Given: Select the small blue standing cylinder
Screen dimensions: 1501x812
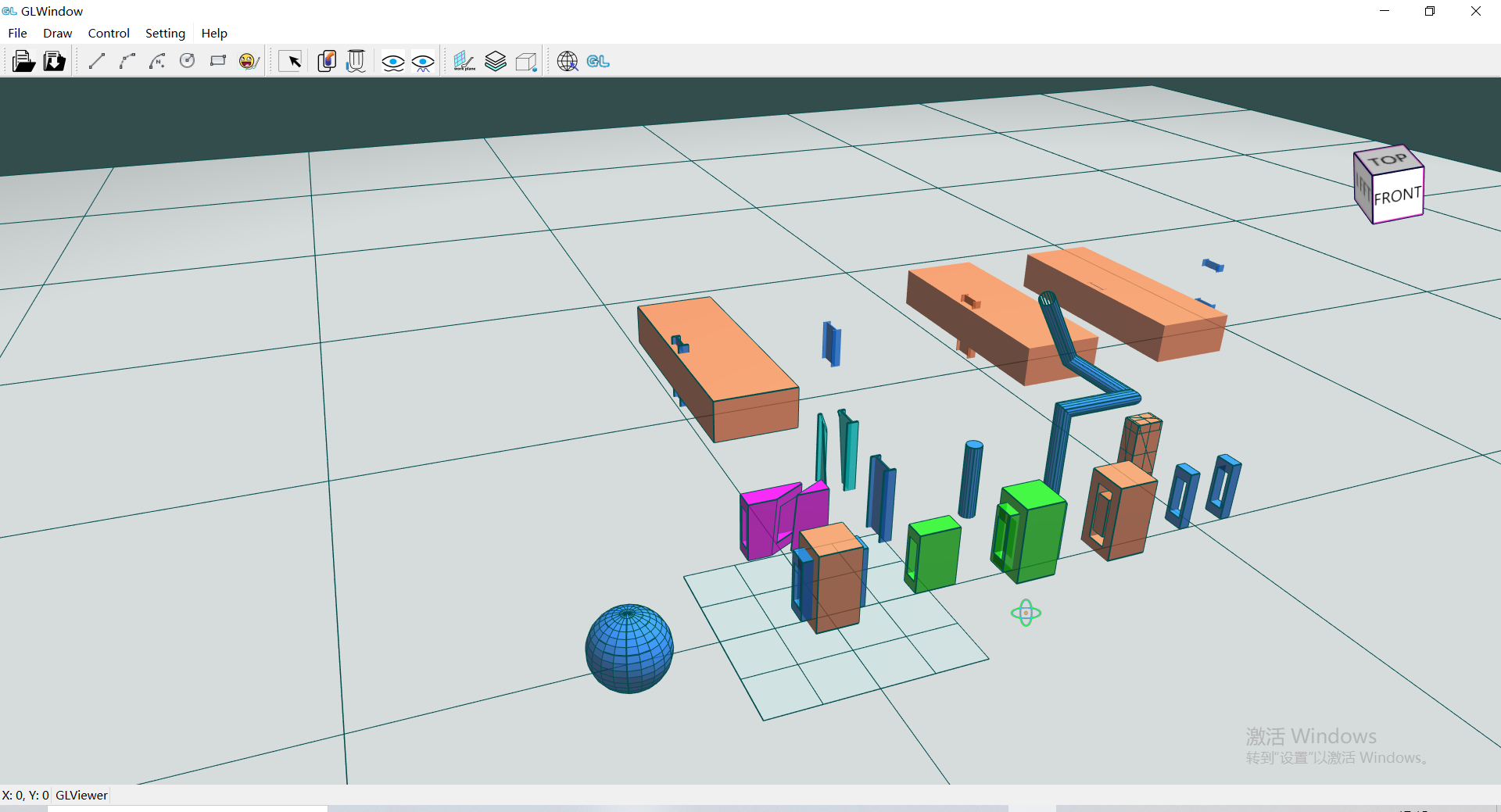Looking at the screenshot, I should (x=970, y=479).
